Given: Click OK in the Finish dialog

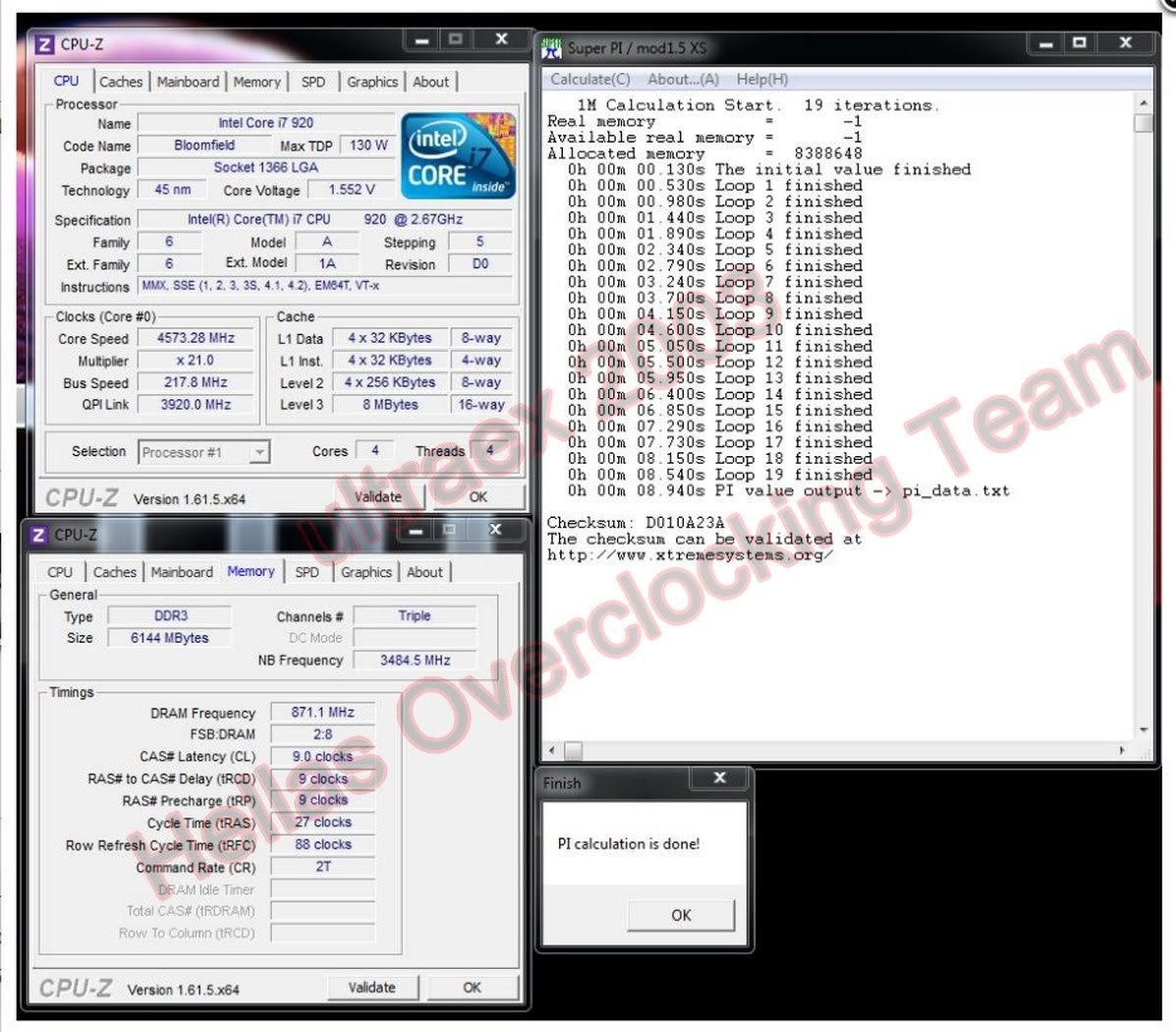Looking at the screenshot, I should tap(681, 916).
